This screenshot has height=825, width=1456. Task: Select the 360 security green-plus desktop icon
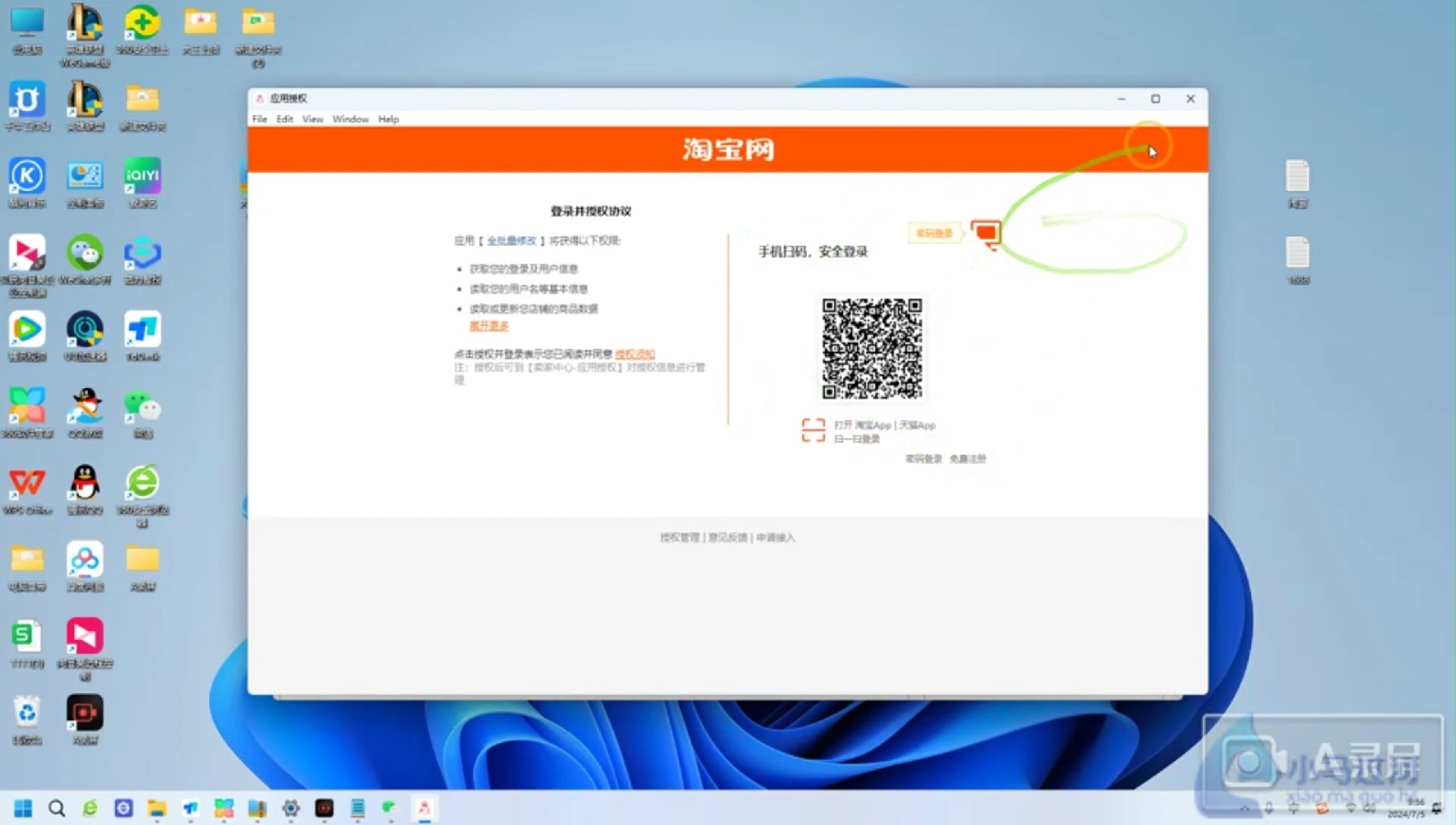click(143, 31)
